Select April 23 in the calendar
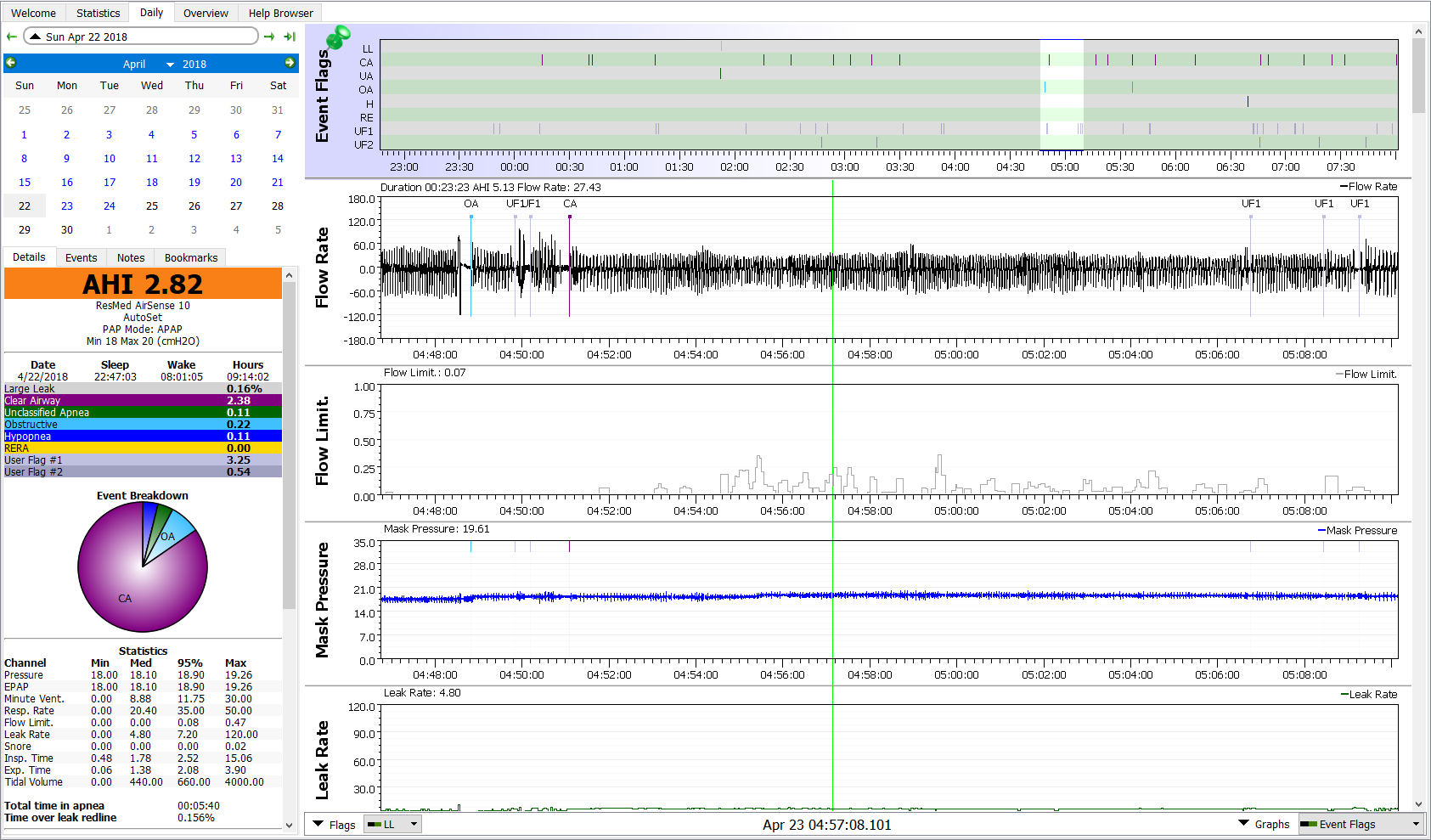Screen dimensions: 1431x840 (x=67, y=206)
